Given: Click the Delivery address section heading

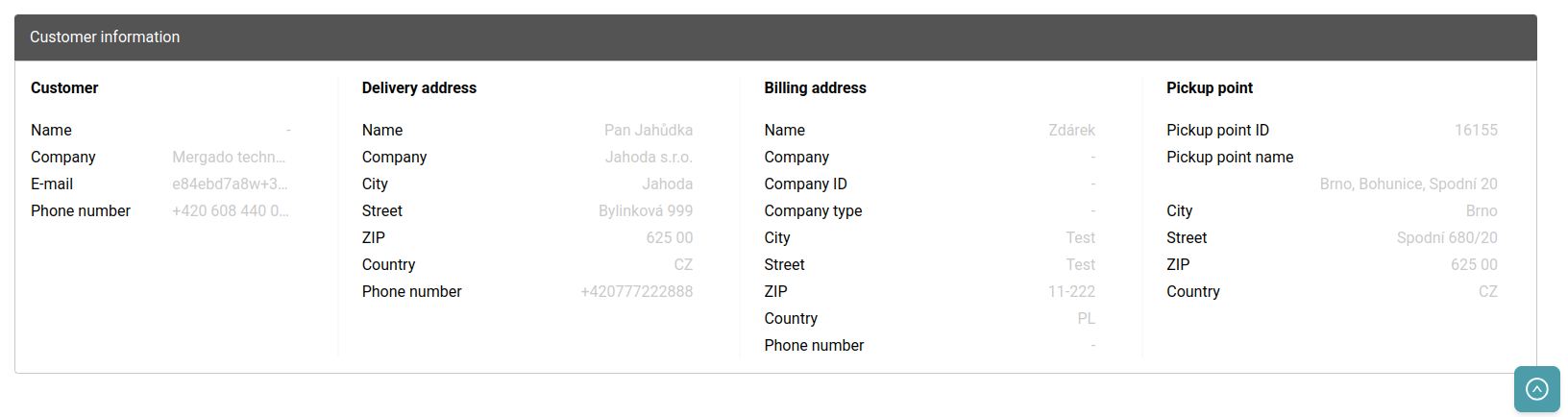Looking at the screenshot, I should 419,88.
